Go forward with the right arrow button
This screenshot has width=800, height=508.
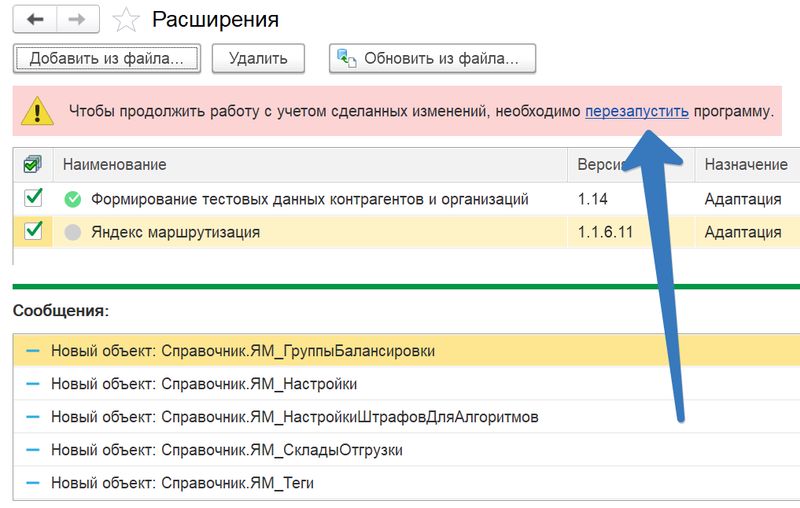(78, 19)
